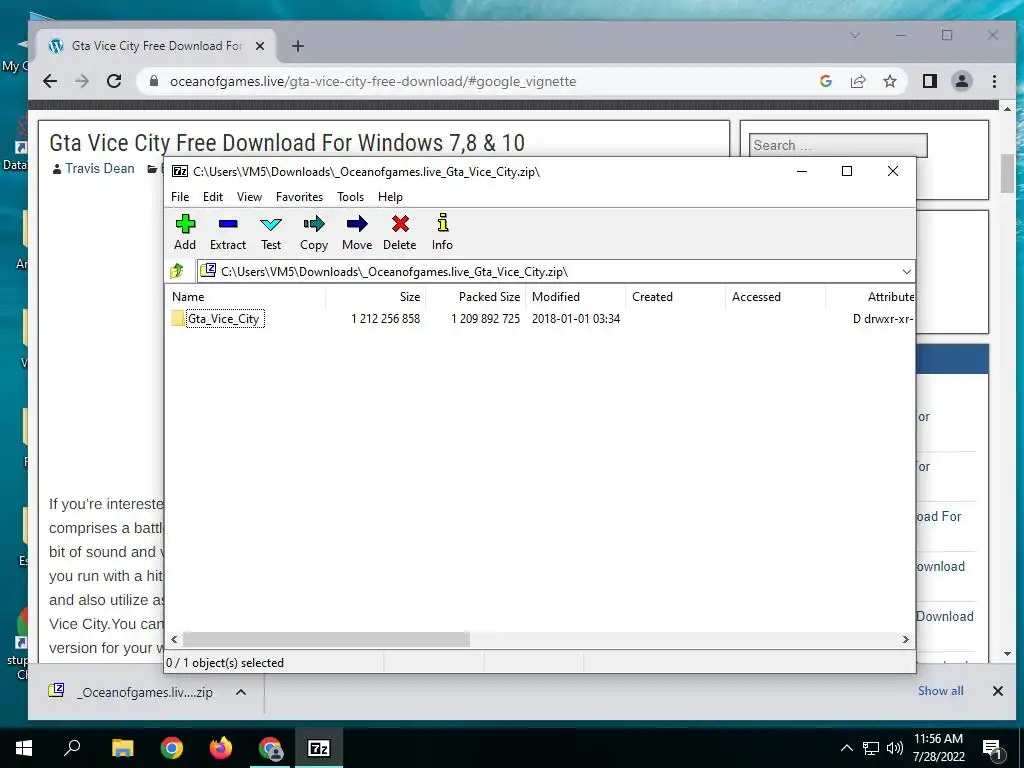Open download options chevron for zip file
This screenshot has height=768, width=1024.
241,692
